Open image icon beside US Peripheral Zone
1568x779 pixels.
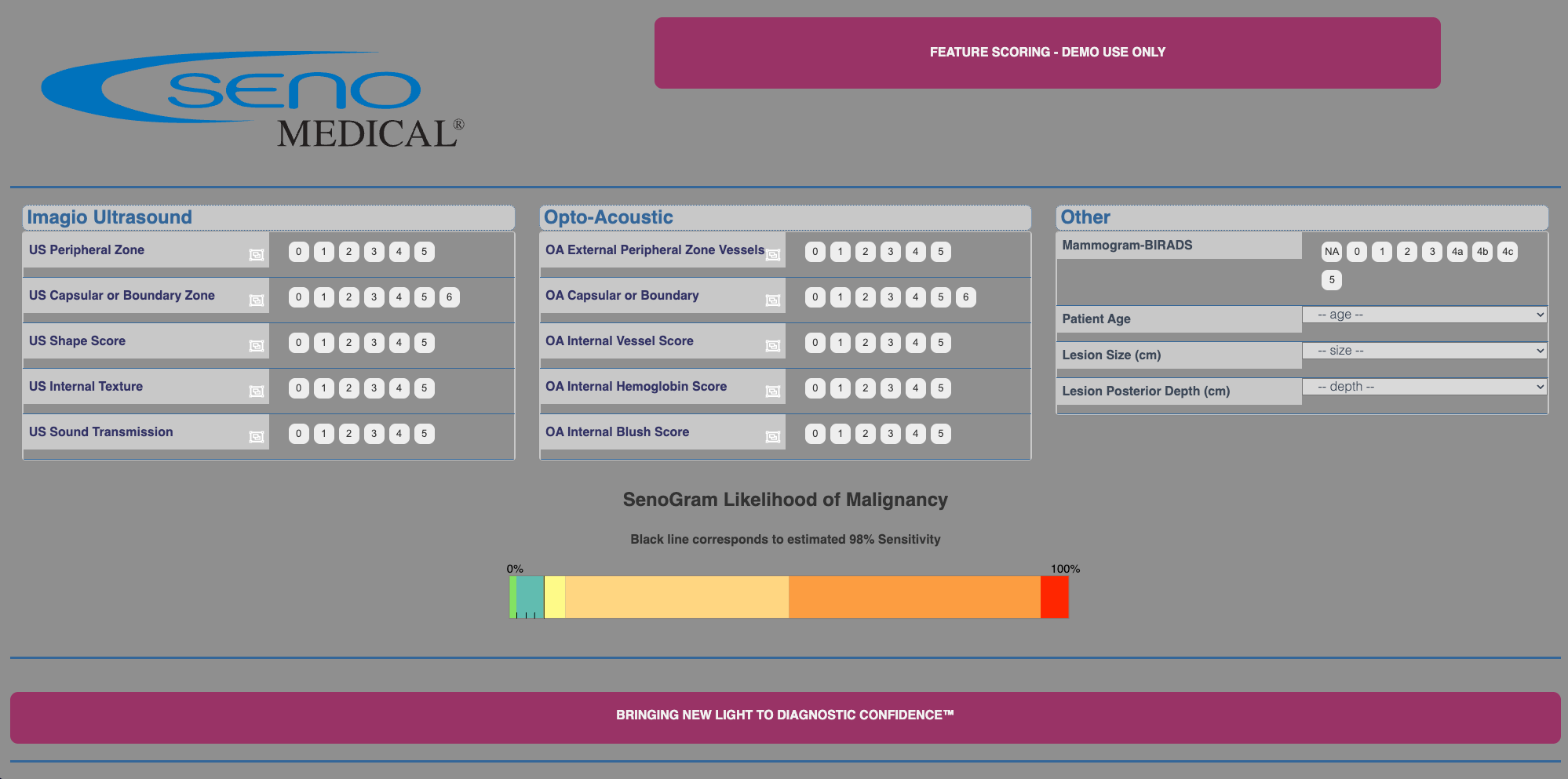pos(256,255)
